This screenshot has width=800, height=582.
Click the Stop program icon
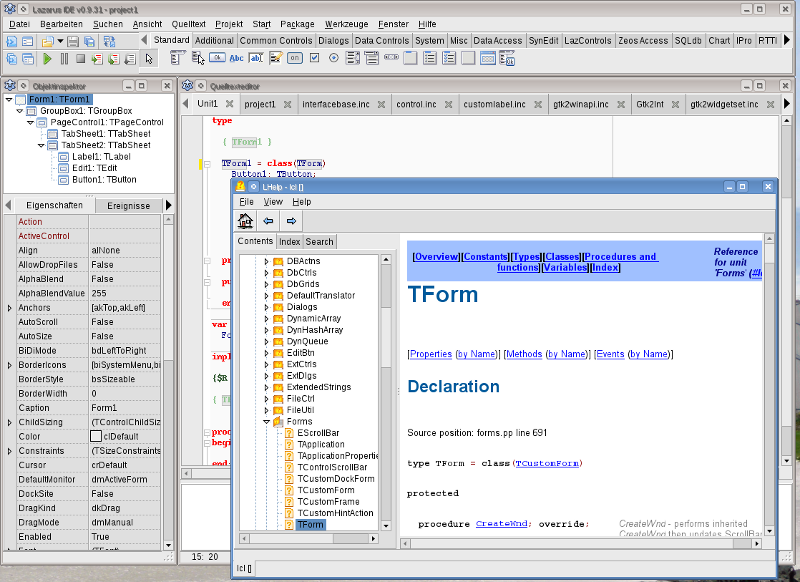(x=80, y=59)
